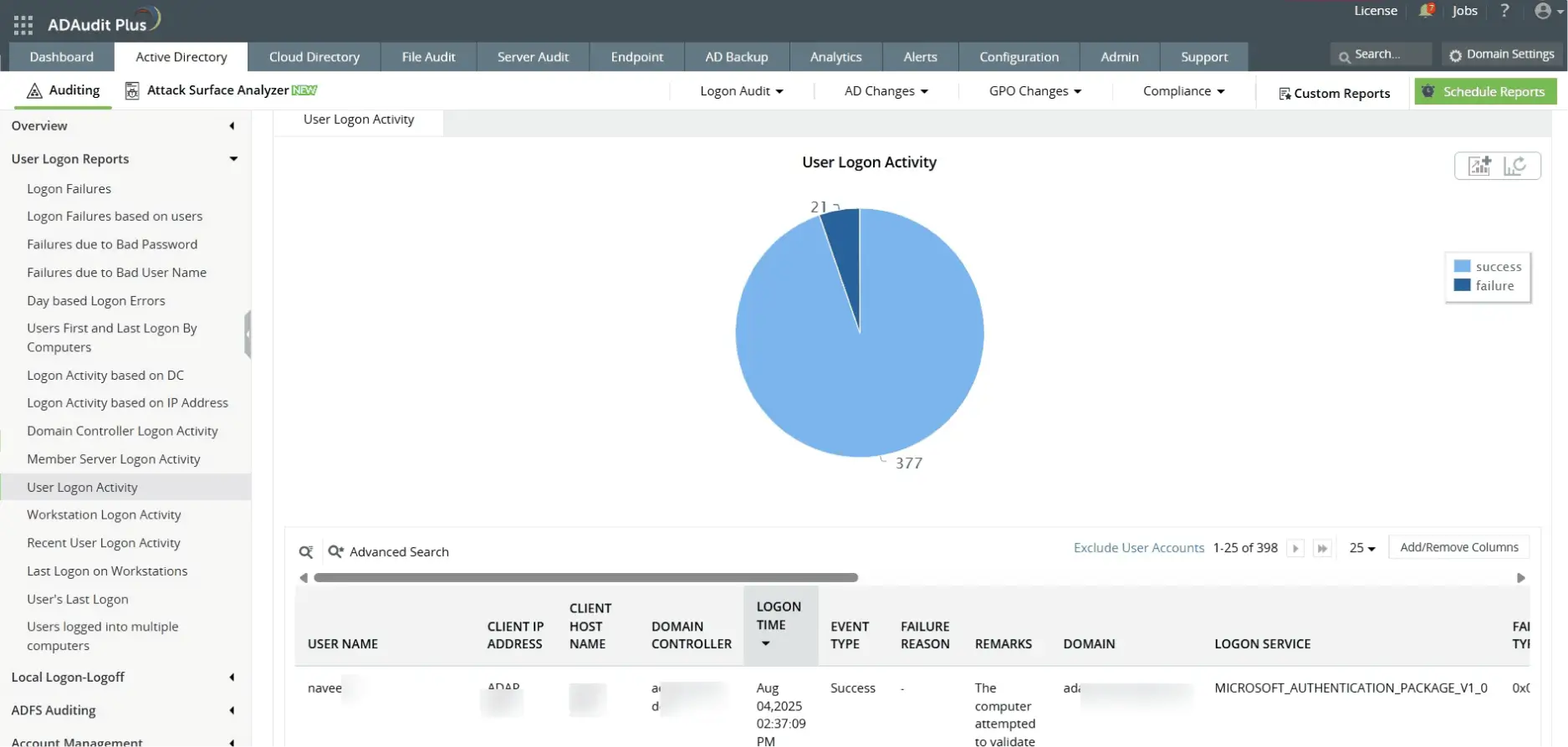This screenshot has height=747, width=1568.
Task: Go to next page arrow
Action: tap(1295, 549)
